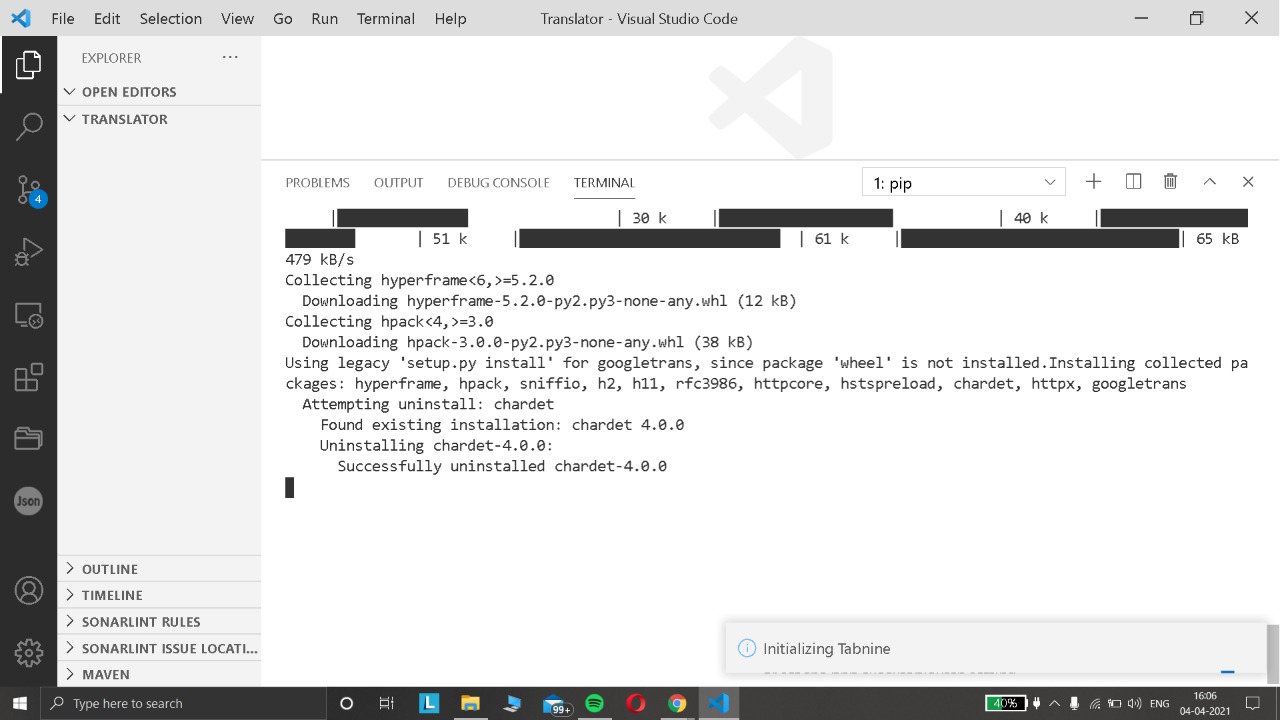The image size is (1280, 720).
Task: Click the battery status showing 40 percent
Action: 1007,703
